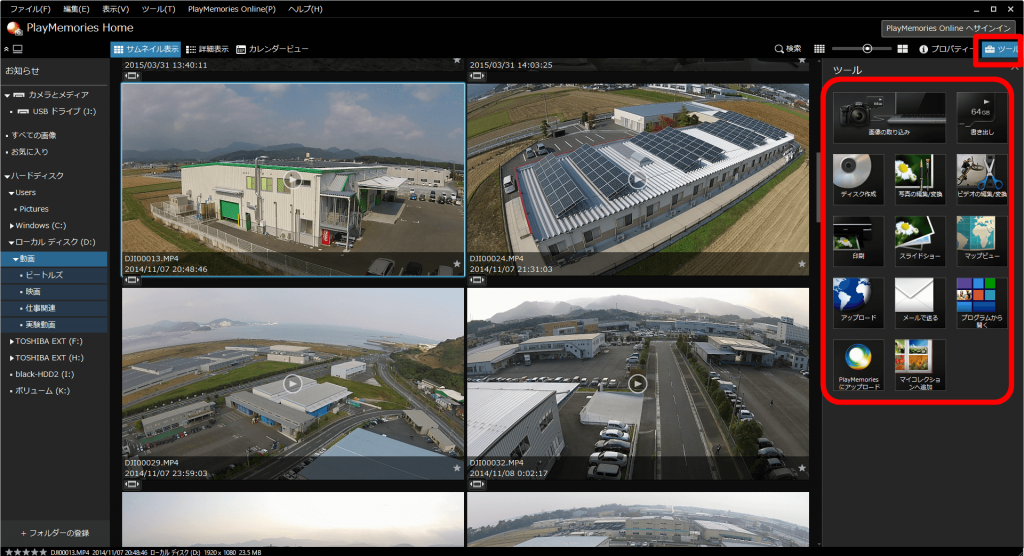The height and width of the screenshot is (556, 1024).
Task: Toggle favorite star on DJI00029.MP4
Action: point(457,468)
